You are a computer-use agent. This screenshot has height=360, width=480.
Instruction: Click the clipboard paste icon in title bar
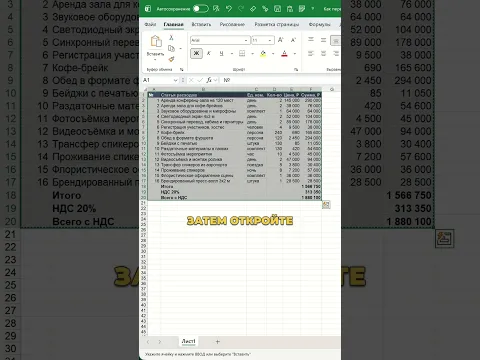click(290, 9)
